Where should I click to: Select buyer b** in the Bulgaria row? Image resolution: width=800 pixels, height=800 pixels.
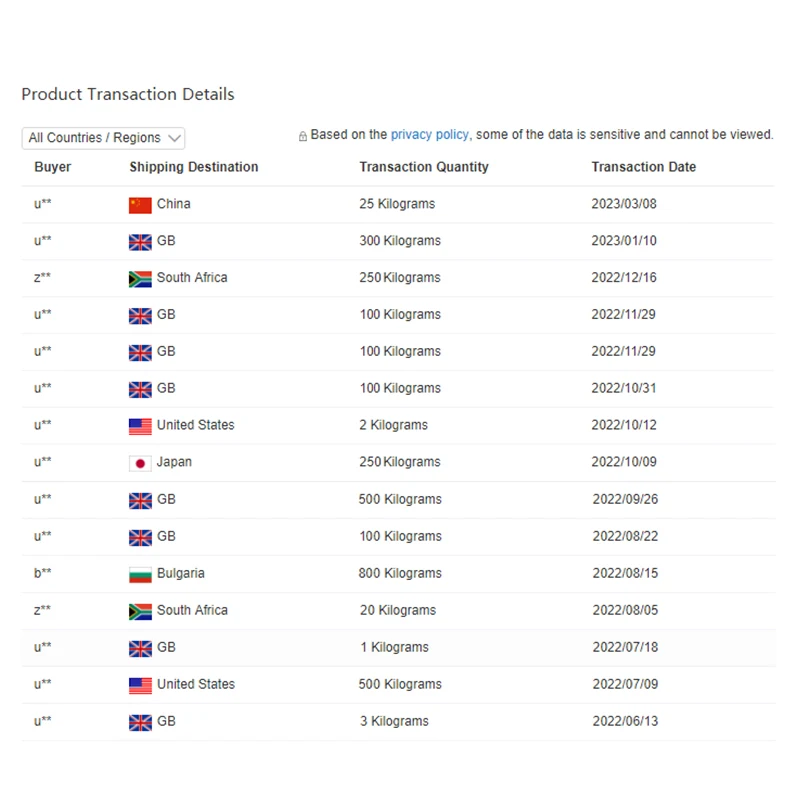[x=42, y=573]
